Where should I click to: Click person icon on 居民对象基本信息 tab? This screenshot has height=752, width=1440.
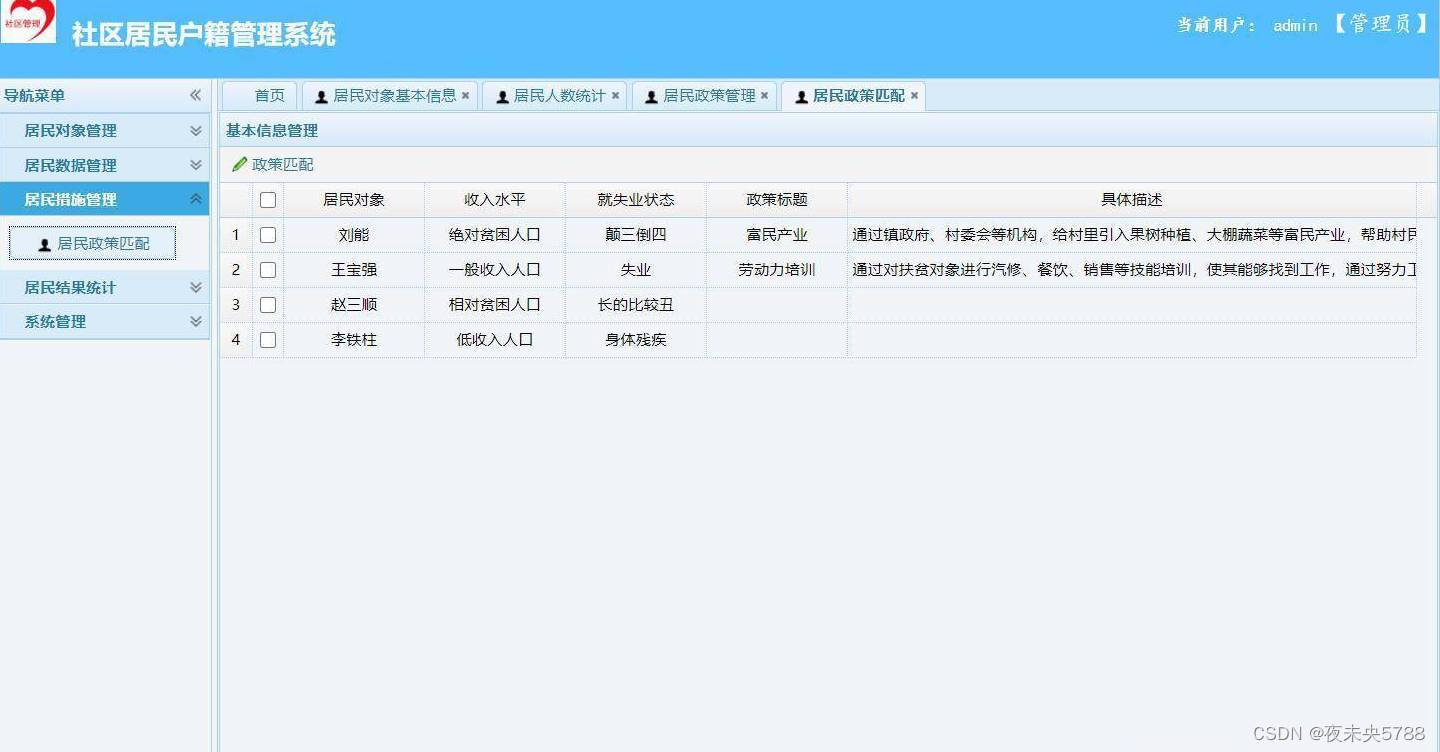pyautogui.click(x=321, y=97)
